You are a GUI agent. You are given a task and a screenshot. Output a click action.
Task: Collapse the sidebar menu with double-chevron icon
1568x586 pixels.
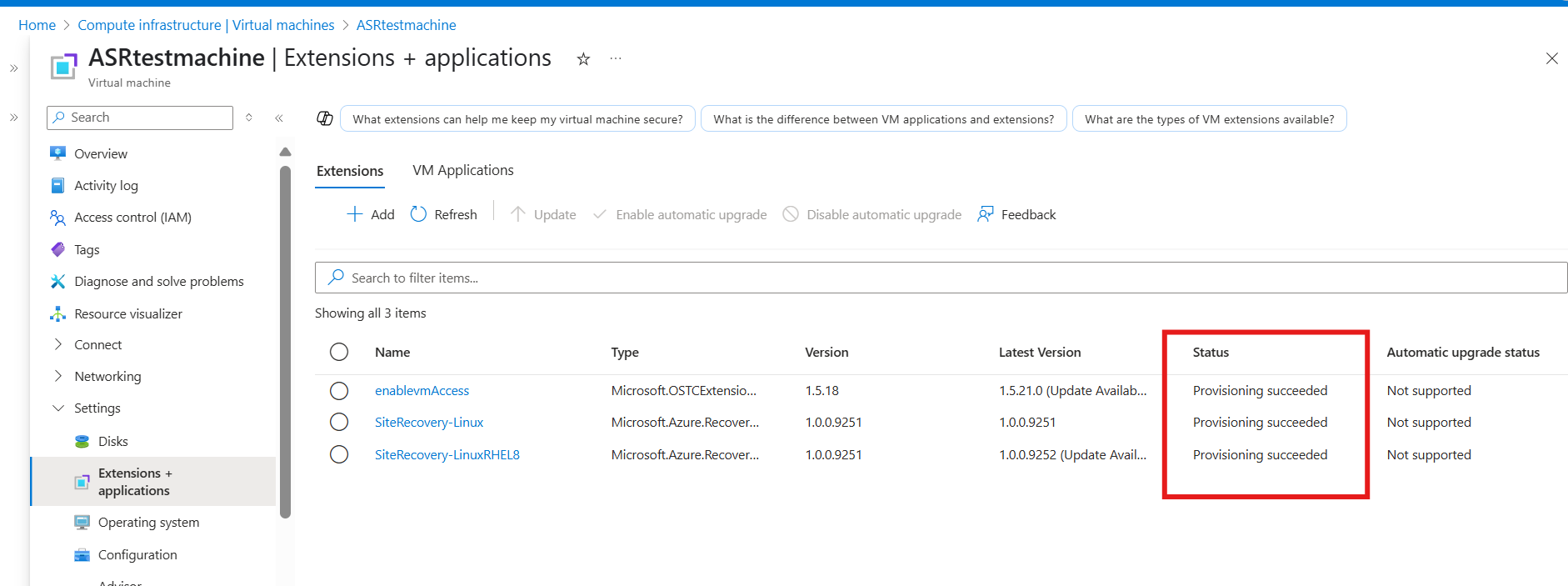coord(279,118)
